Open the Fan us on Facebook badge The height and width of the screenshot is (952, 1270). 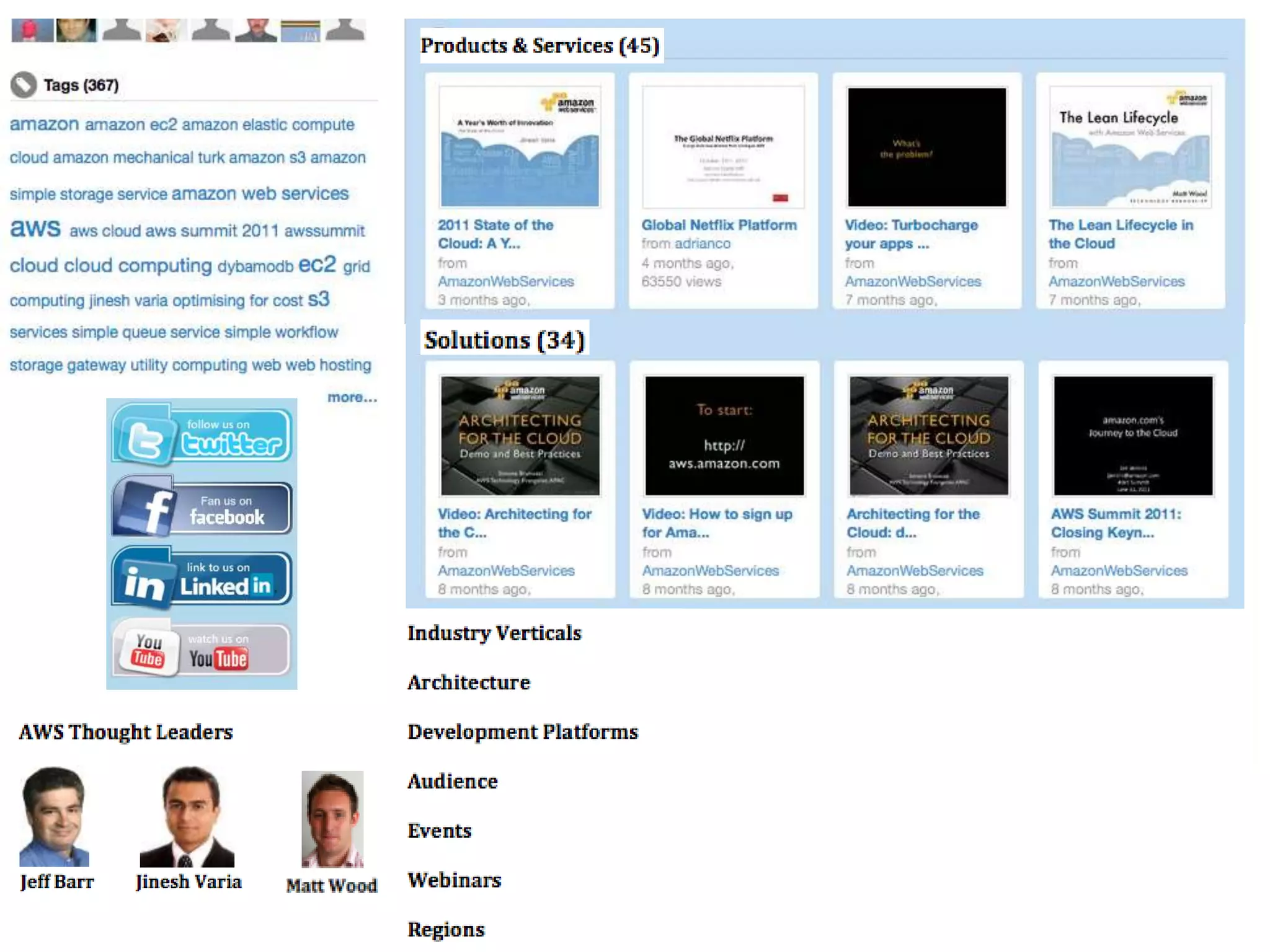point(202,508)
